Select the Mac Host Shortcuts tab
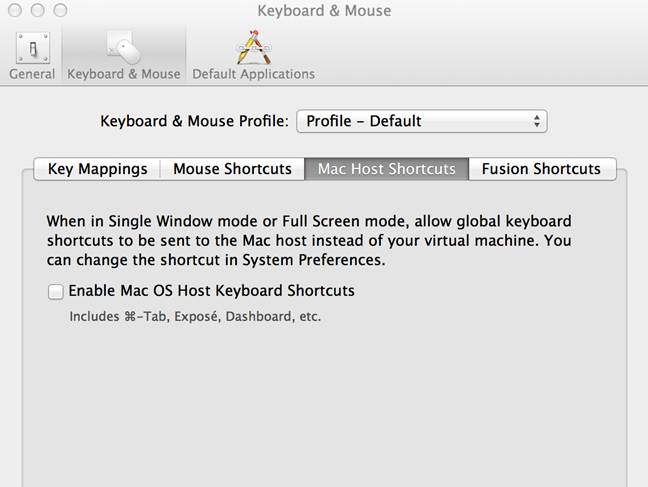Screen dimensions: 648x487 386,169
